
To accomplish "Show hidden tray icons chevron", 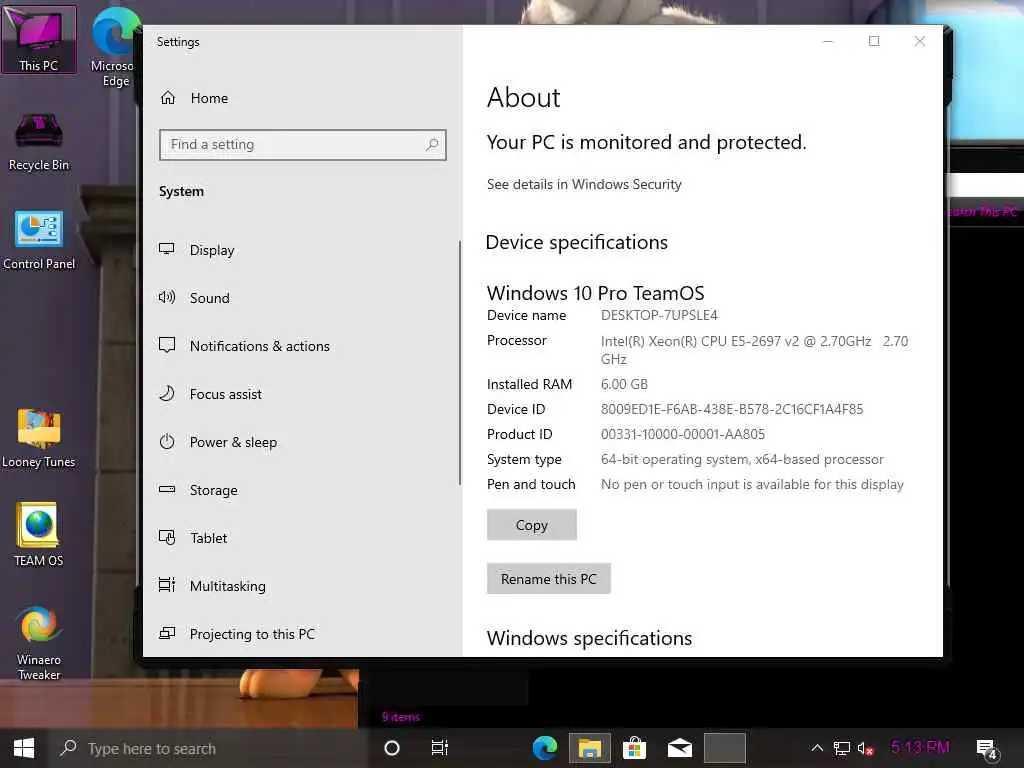I will click(x=817, y=748).
